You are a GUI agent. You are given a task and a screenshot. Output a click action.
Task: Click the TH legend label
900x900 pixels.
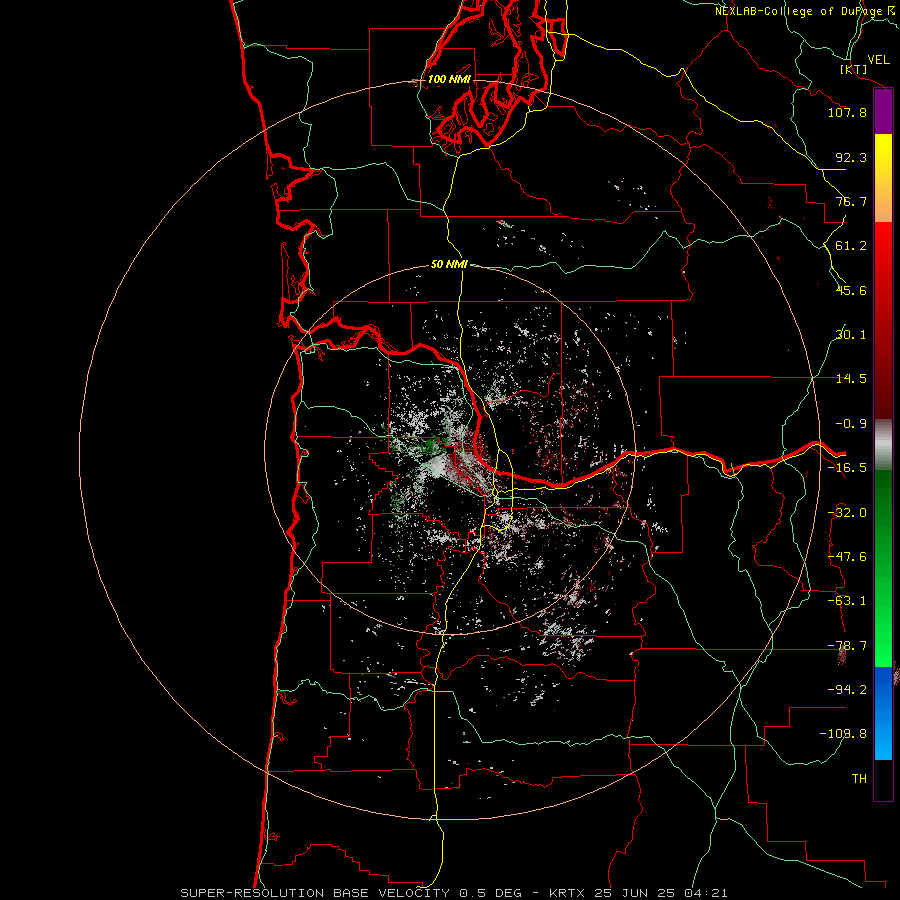click(x=859, y=779)
